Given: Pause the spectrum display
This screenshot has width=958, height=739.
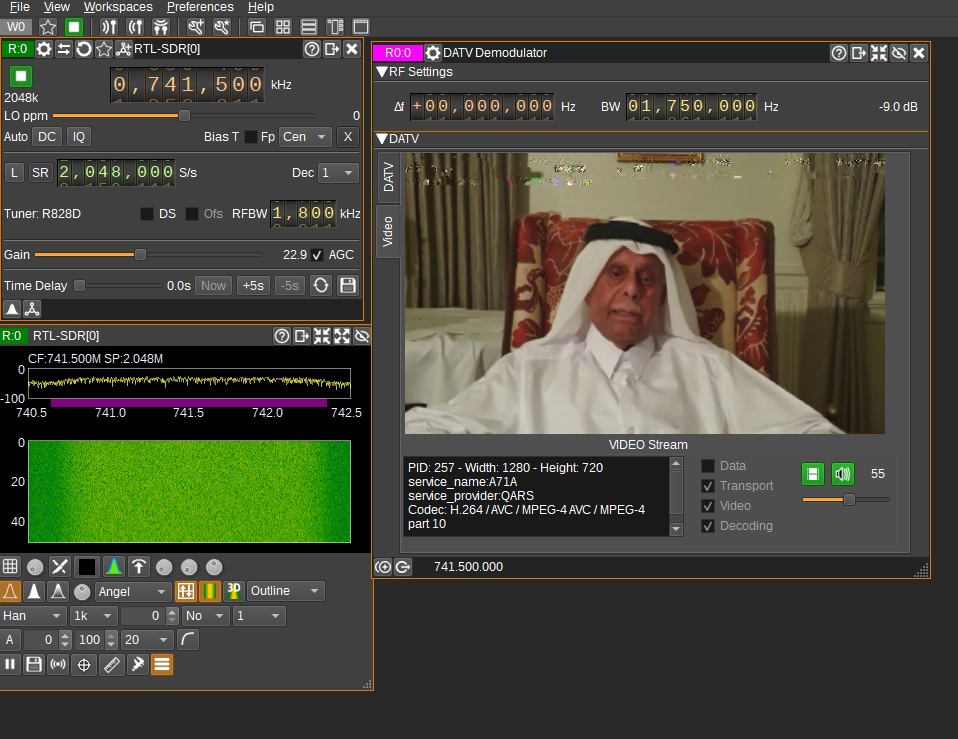Looking at the screenshot, I should (x=11, y=664).
